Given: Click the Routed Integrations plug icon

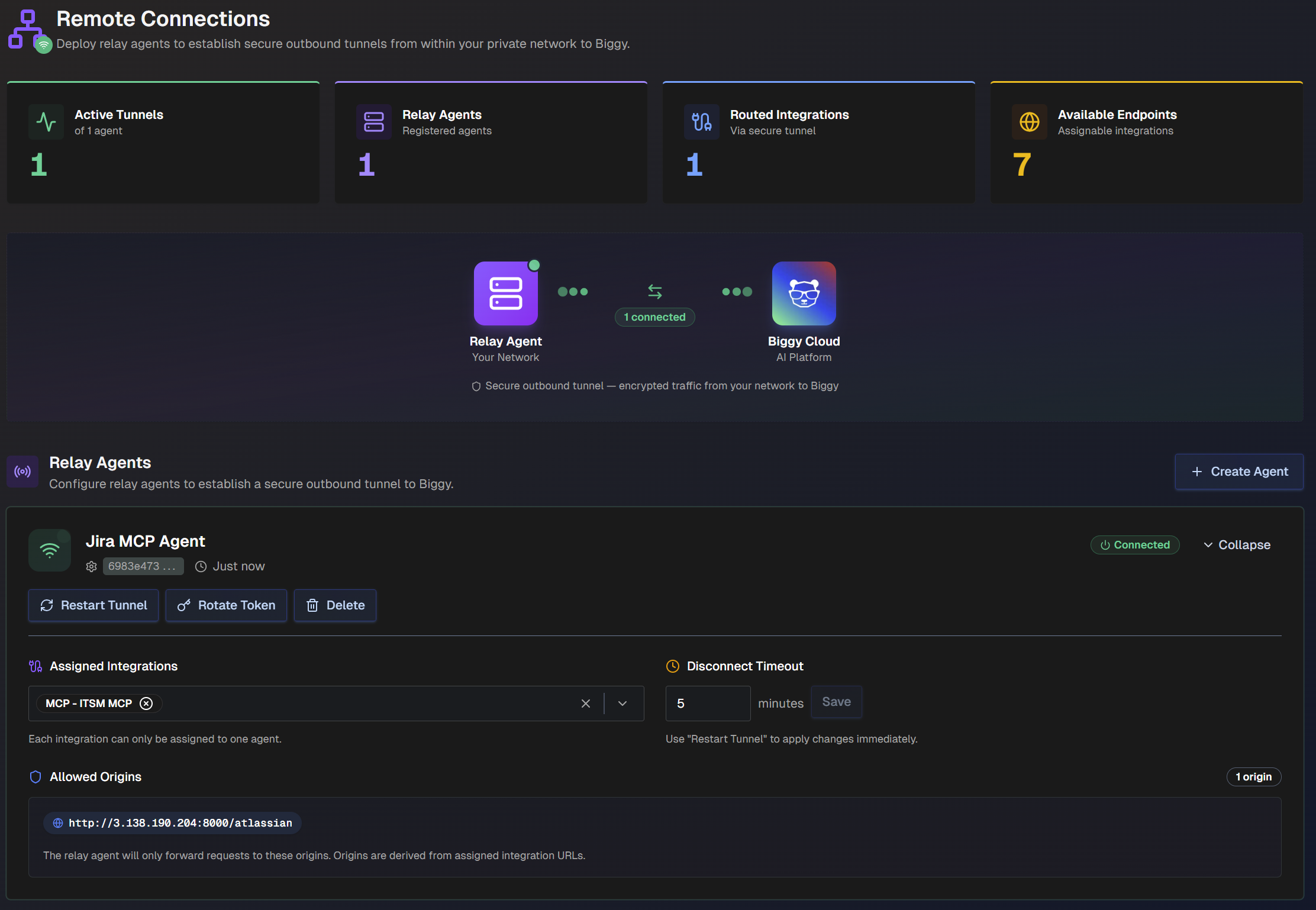Looking at the screenshot, I should [x=702, y=122].
